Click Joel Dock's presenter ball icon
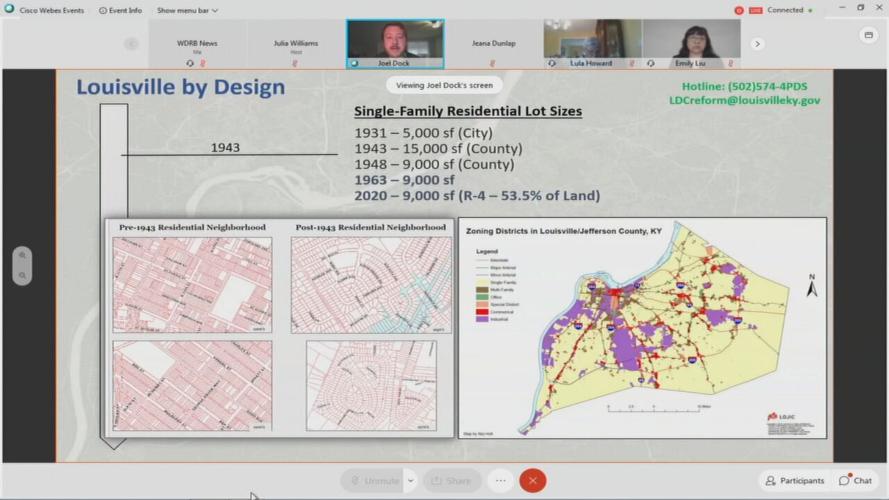889x500 pixels. 354,63
